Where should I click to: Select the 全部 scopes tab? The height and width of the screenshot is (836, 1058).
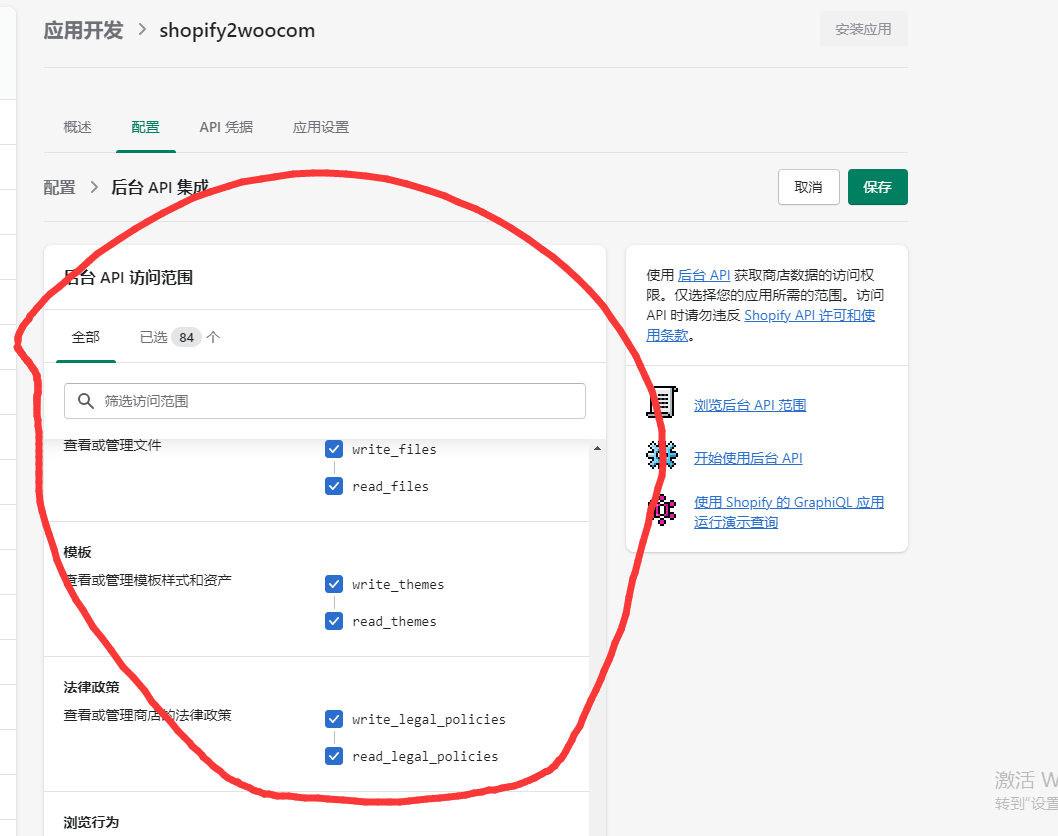86,337
